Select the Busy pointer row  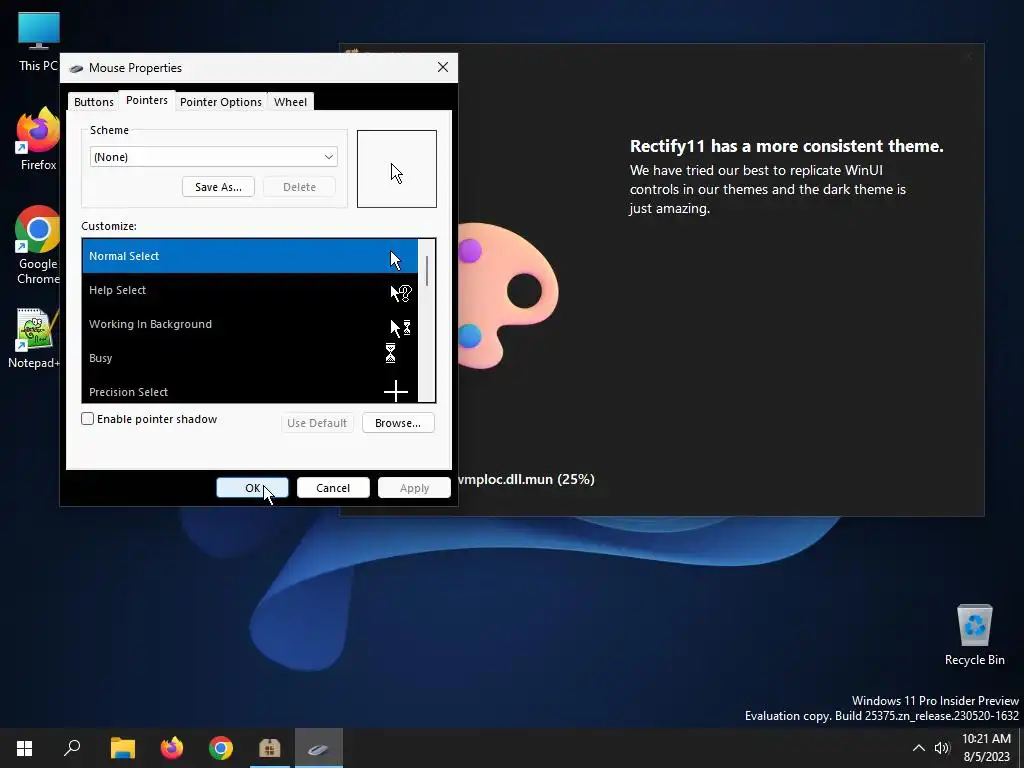point(249,358)
